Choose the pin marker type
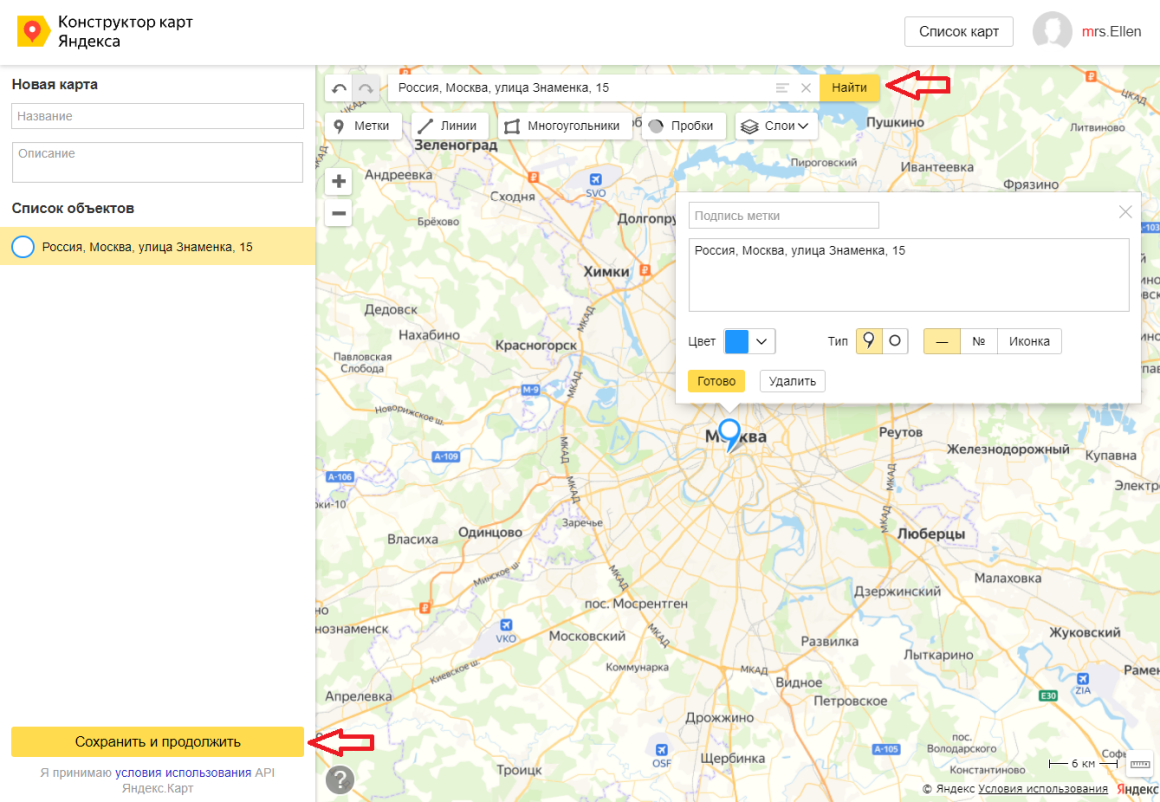Image resolution: width=1160 pixels, height=802 pixels. tap(869, 341)
